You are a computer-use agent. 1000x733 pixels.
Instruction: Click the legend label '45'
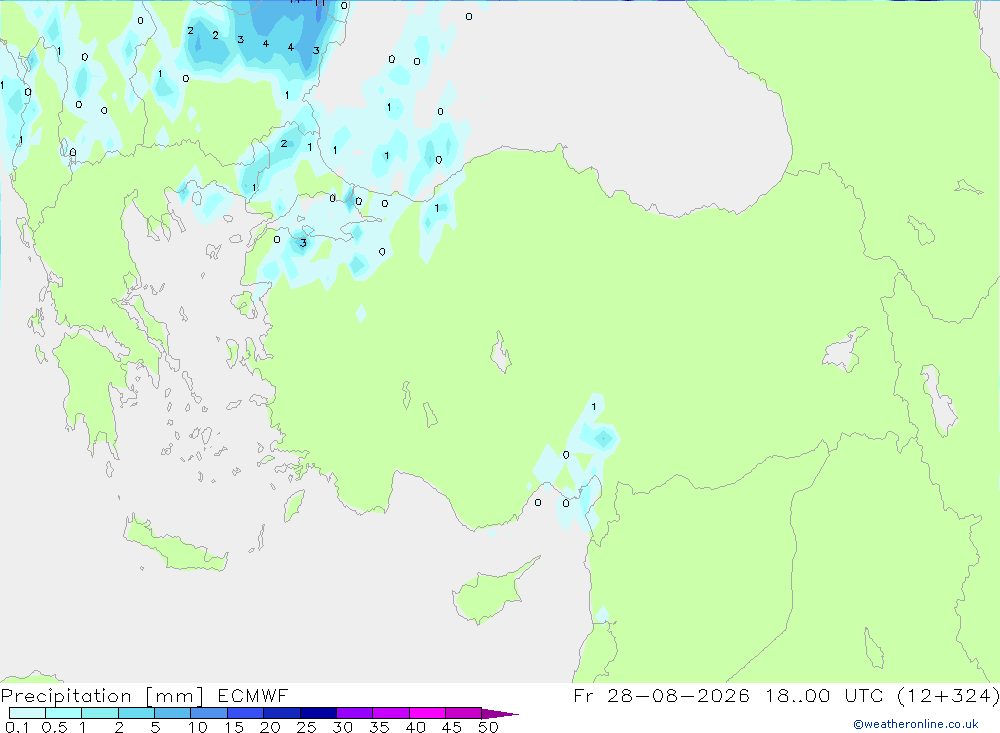tap(452, 727)
